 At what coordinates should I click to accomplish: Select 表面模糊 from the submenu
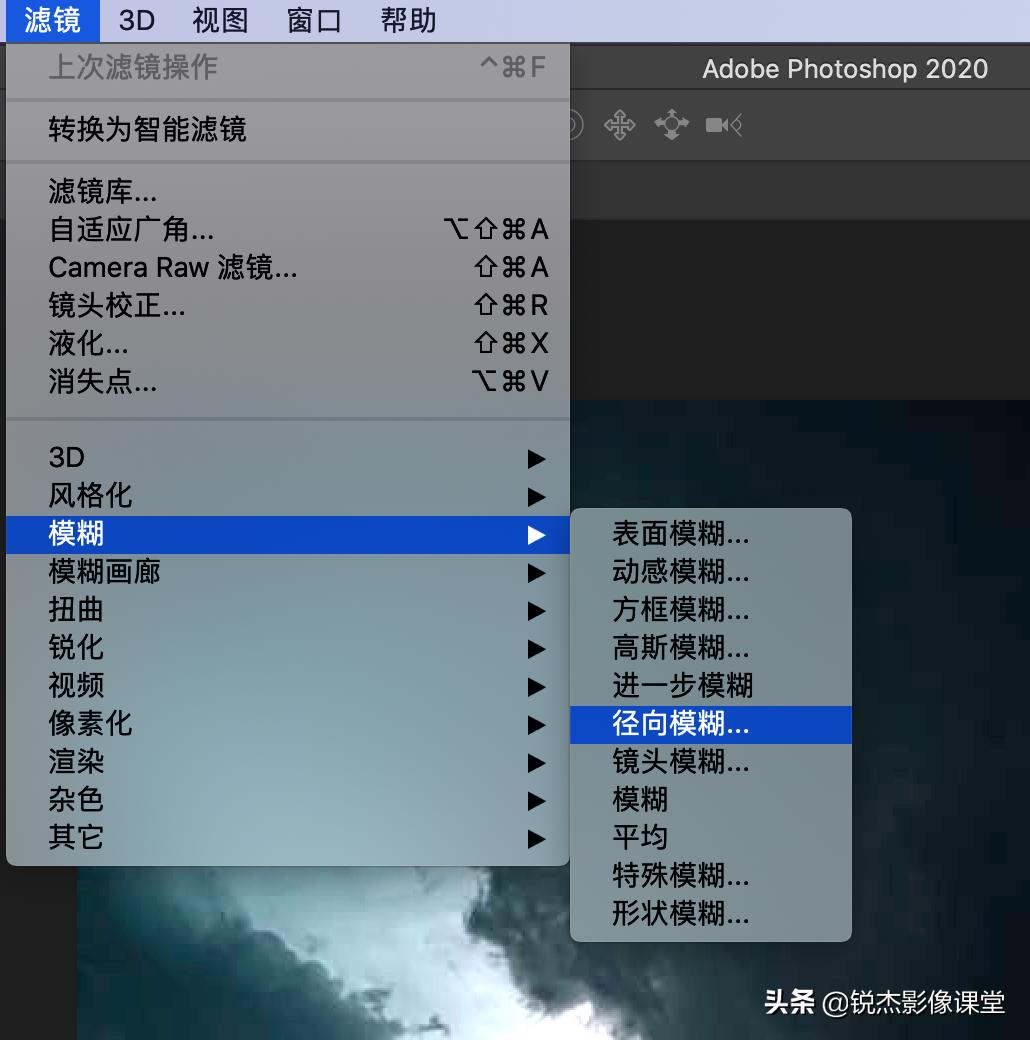pos(681,534)
